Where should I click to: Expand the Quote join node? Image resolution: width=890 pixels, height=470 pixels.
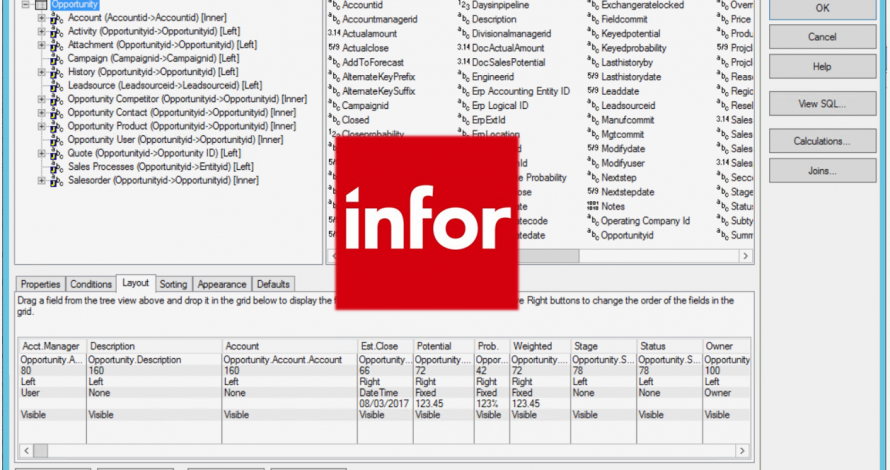pyautogui.click(x=41, y=153)
